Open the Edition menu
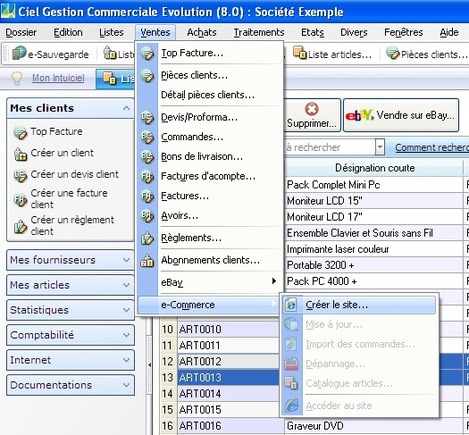The image size is (469, 435). (x=68, y=33)
